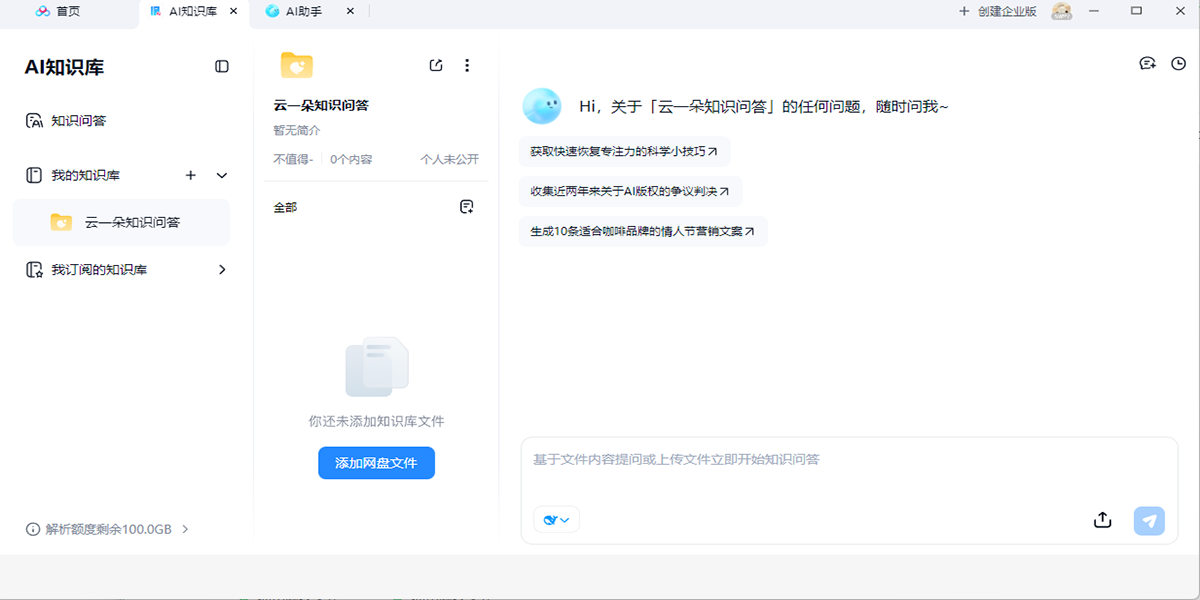Click the add note icon beside 全部
This screenshot has width=1200, height=600.
point(466,207)
